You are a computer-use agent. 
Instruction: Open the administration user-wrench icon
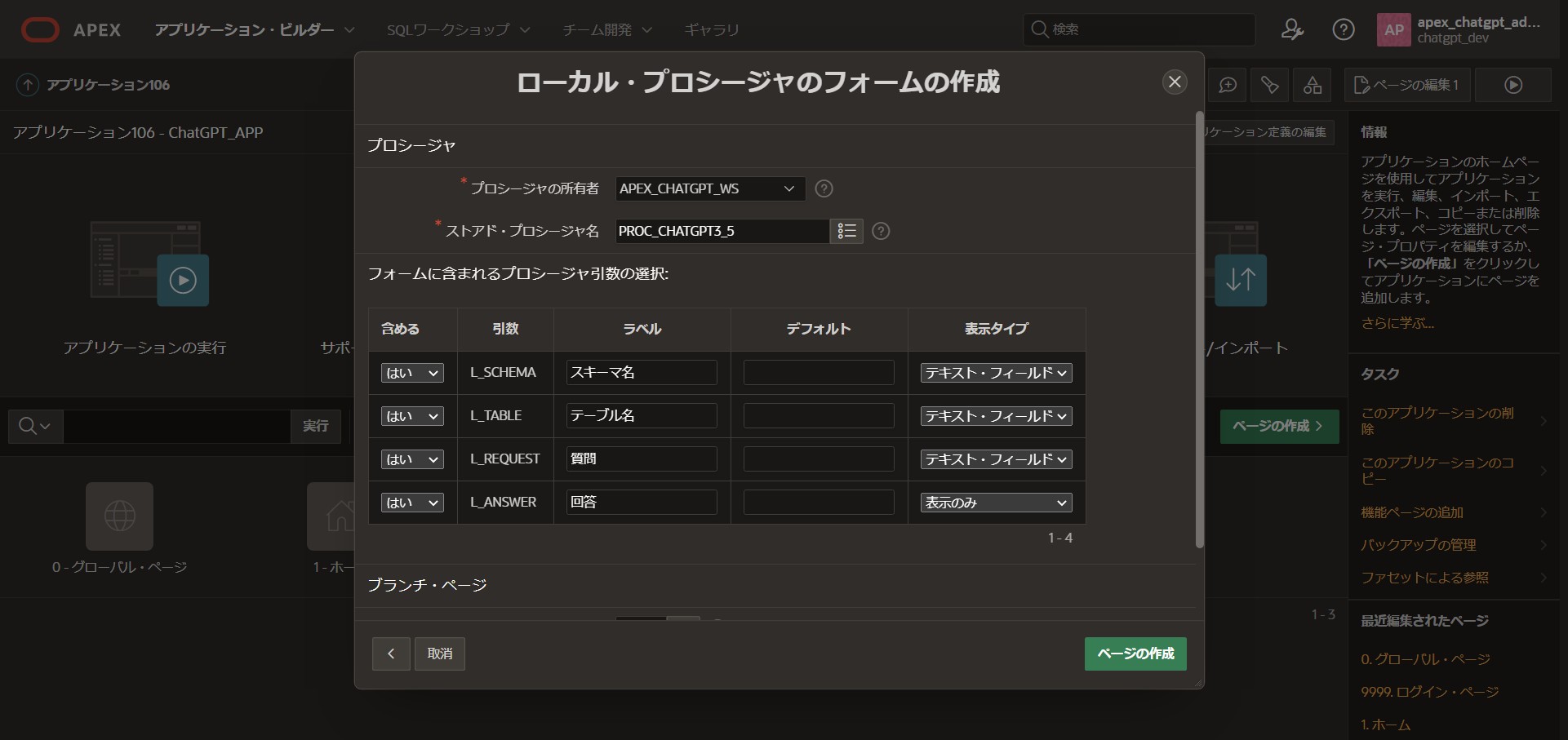[1292, 30]
